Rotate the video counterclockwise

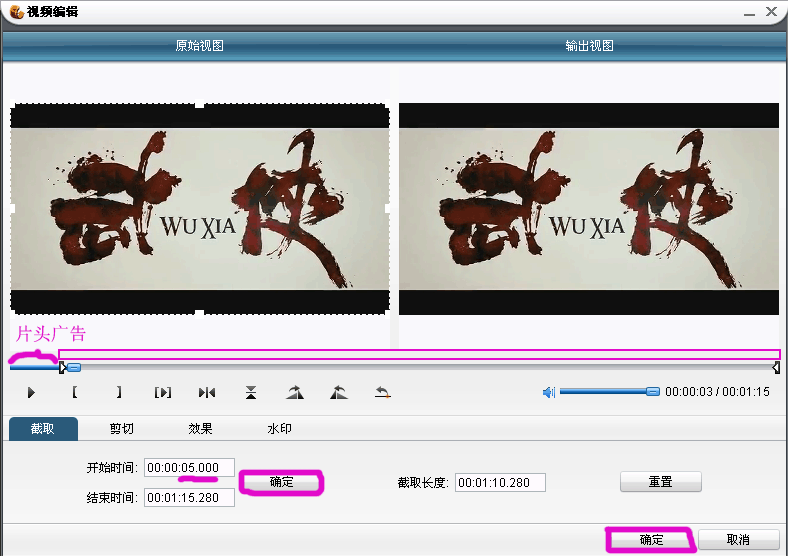coord(339,393)
